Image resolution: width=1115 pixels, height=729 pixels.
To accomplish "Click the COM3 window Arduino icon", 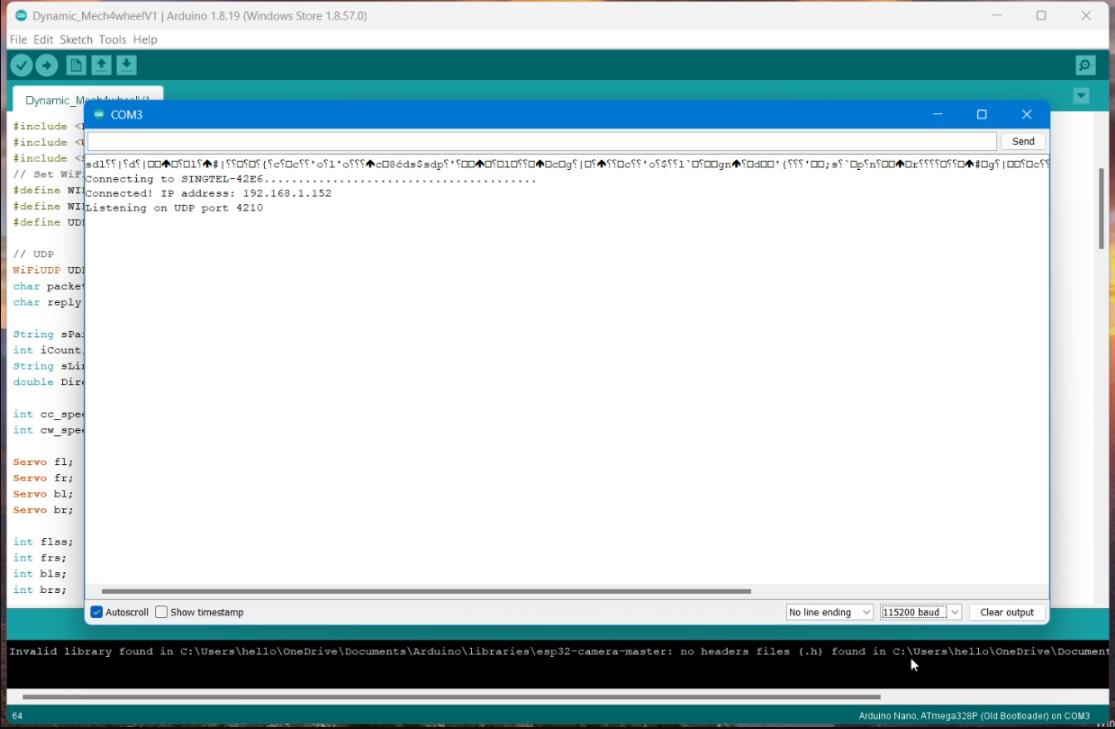I will point(98,115).
